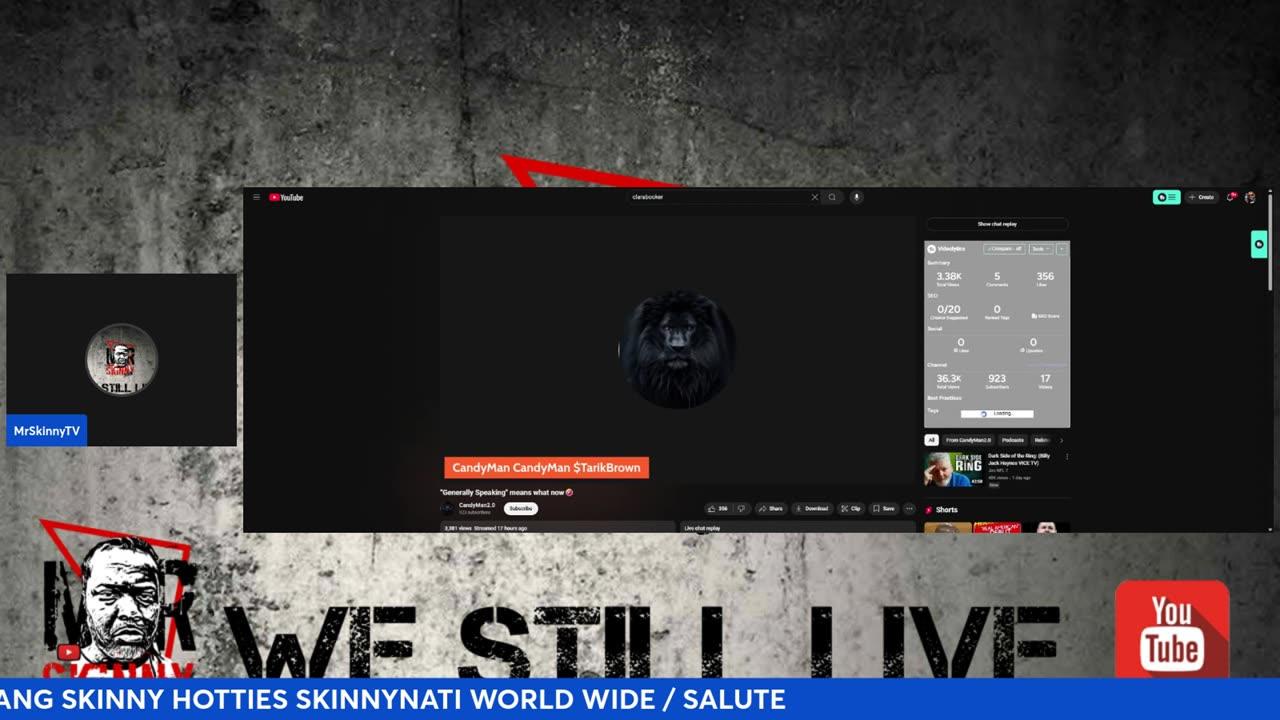Click the SEO Score item
Screen dimensions: 1280x720
1045,316
